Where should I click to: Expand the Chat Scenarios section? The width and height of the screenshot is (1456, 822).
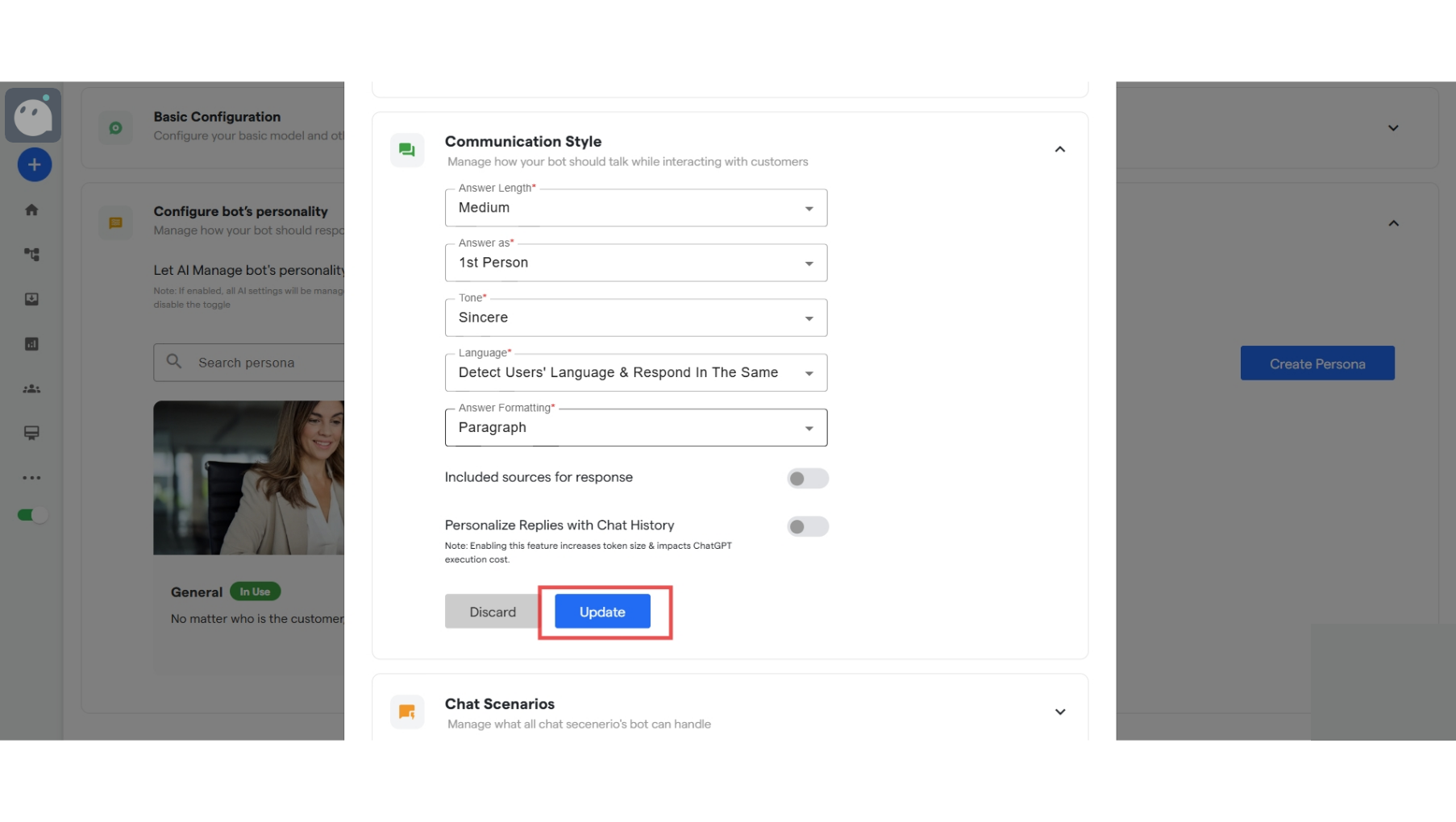click(1060, 712)
